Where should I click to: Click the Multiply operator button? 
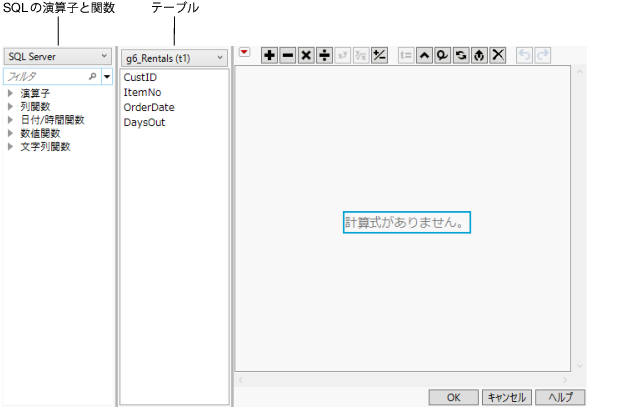[x=306, y=55]
